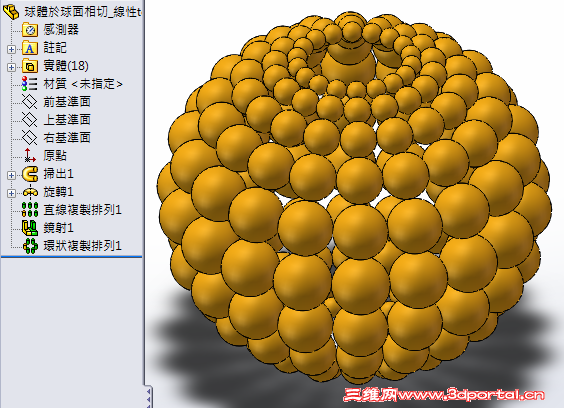Select 前基準面 label in tree
564x408 pixels.
pyautogui.click(x=67, y=102)
